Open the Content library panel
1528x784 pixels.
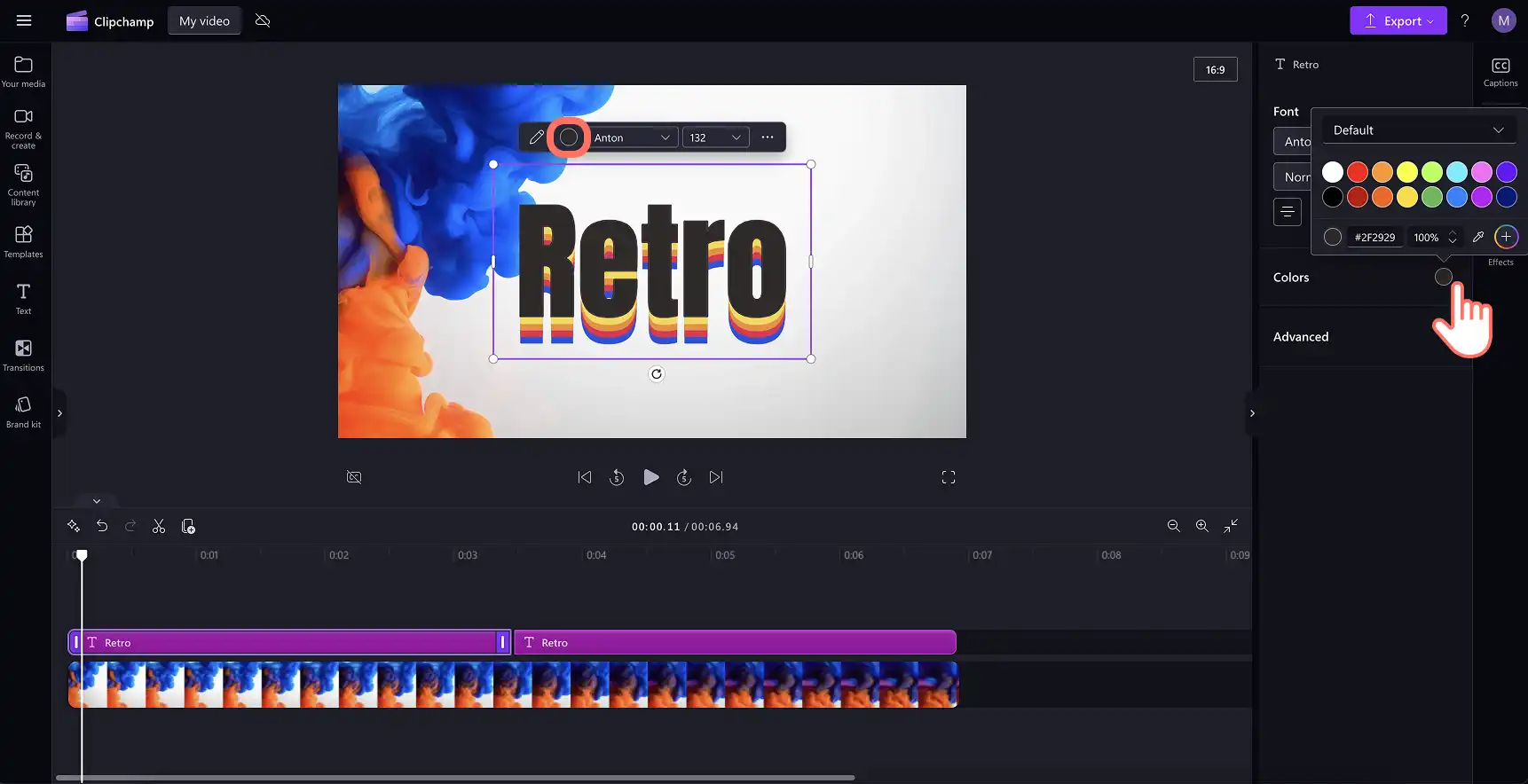(x=24, y=184)
